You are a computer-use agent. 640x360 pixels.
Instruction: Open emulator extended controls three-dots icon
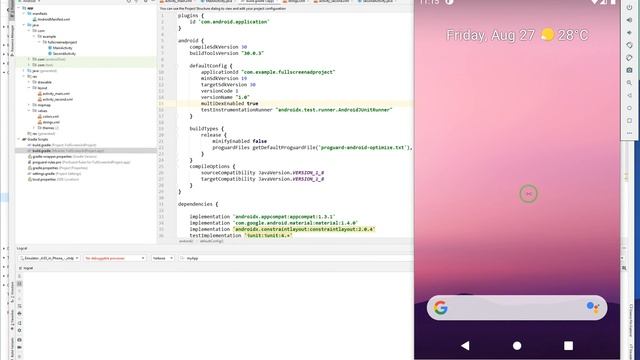(x=629, y=133)
